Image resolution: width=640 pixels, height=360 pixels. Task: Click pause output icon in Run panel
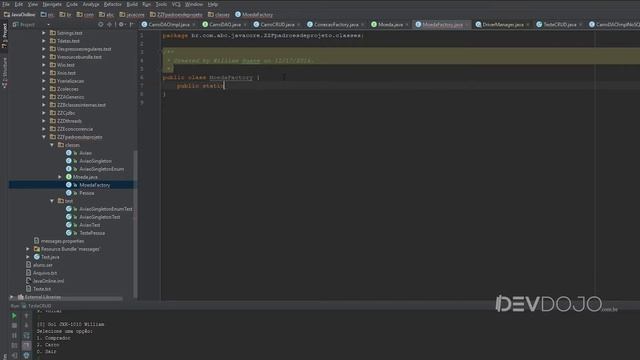tap(14, 336)
